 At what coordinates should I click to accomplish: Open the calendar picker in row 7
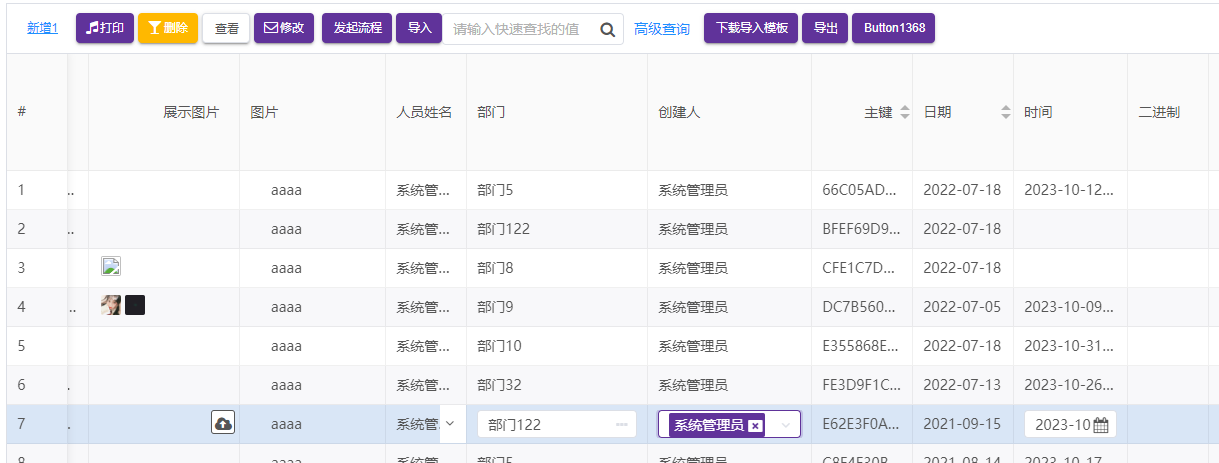(1101, 425)
